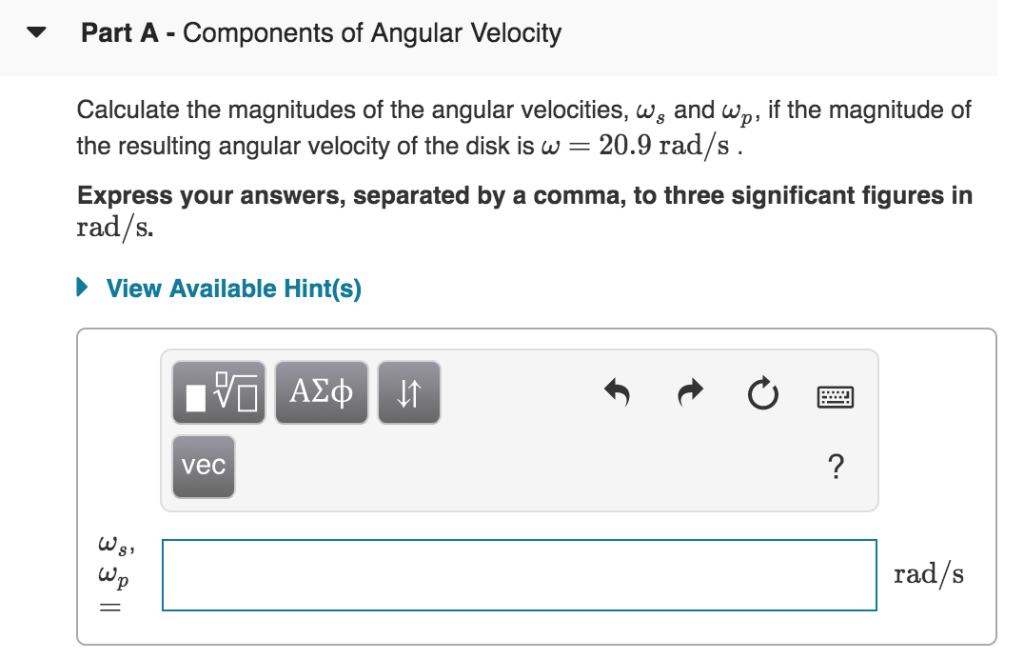Click inside the answer input box
The height and width of the screenshot is (659, 1024).
519,575
